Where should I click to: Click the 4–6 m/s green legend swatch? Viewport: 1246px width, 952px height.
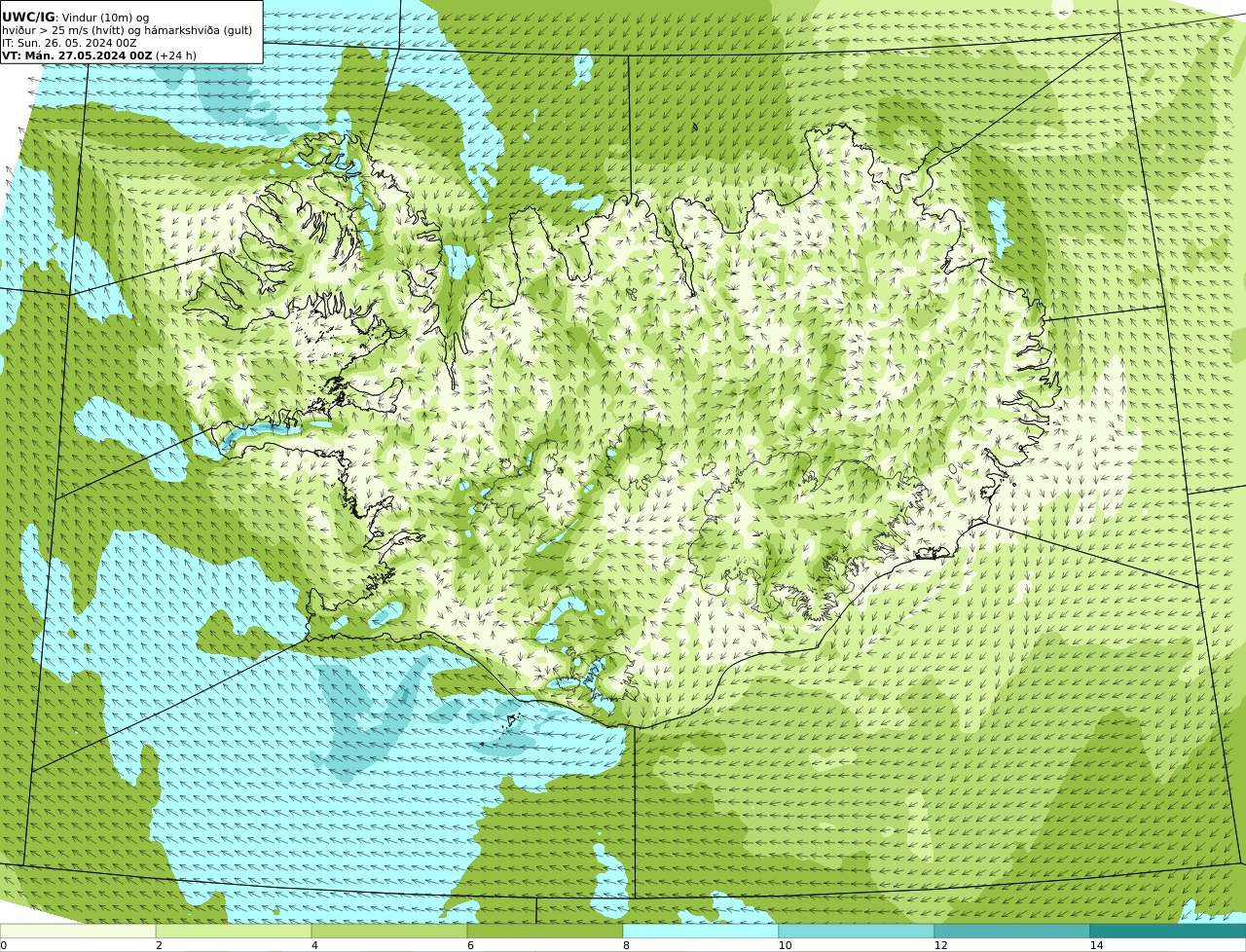coord(389,931)
